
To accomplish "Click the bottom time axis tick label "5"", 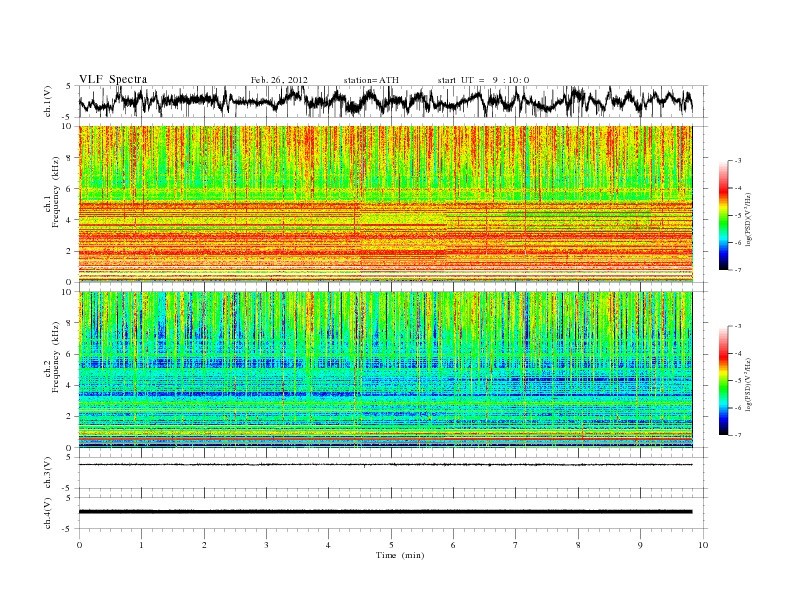I will [x=391, y=545].
